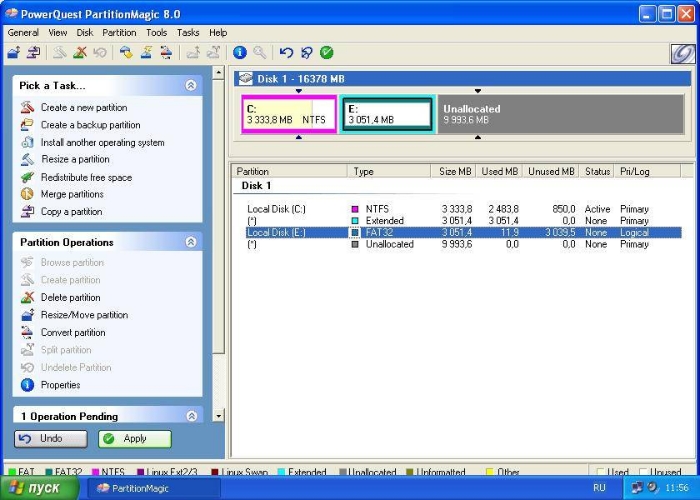Image resolution: width=700 pixels, height=500 pixels.
Task: Click the Redistribute free space task icon
Action: [27, 177]
